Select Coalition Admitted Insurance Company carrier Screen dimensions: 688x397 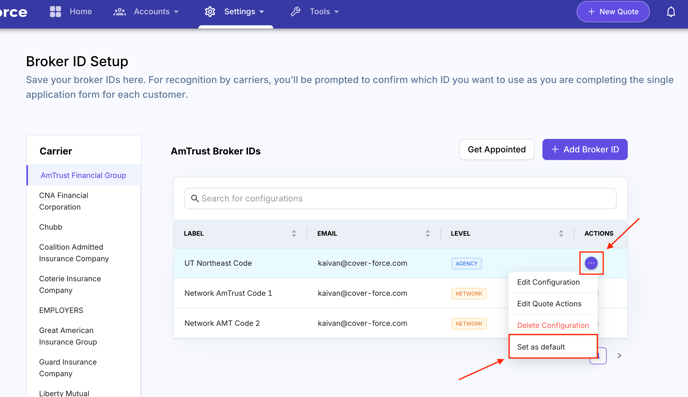74,253
